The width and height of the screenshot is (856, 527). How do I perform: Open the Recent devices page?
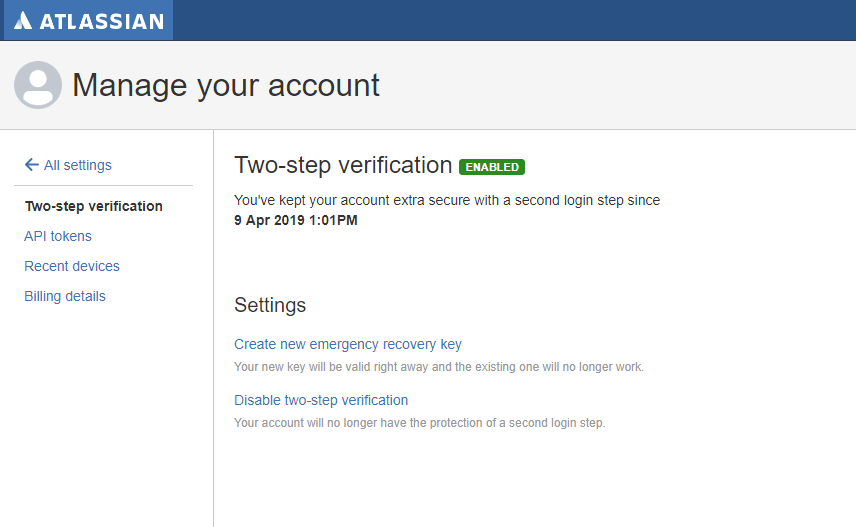point(72,266)
